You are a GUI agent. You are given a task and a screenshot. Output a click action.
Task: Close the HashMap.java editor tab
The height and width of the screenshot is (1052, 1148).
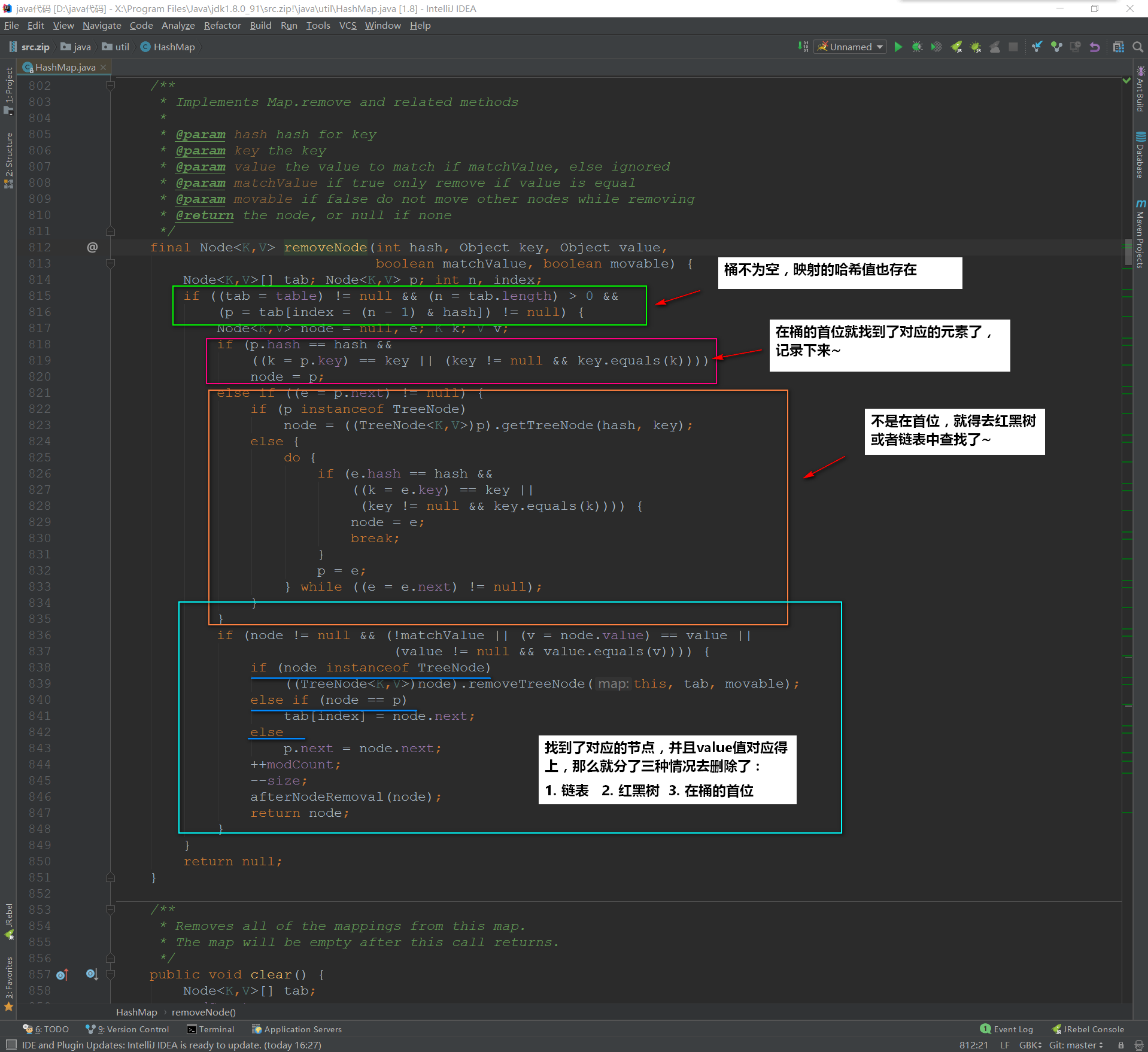103,67
